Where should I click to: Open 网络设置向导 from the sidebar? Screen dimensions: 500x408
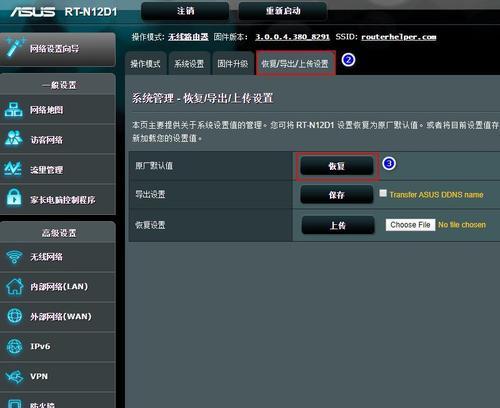pyautogui.click(x=58, y=49)
